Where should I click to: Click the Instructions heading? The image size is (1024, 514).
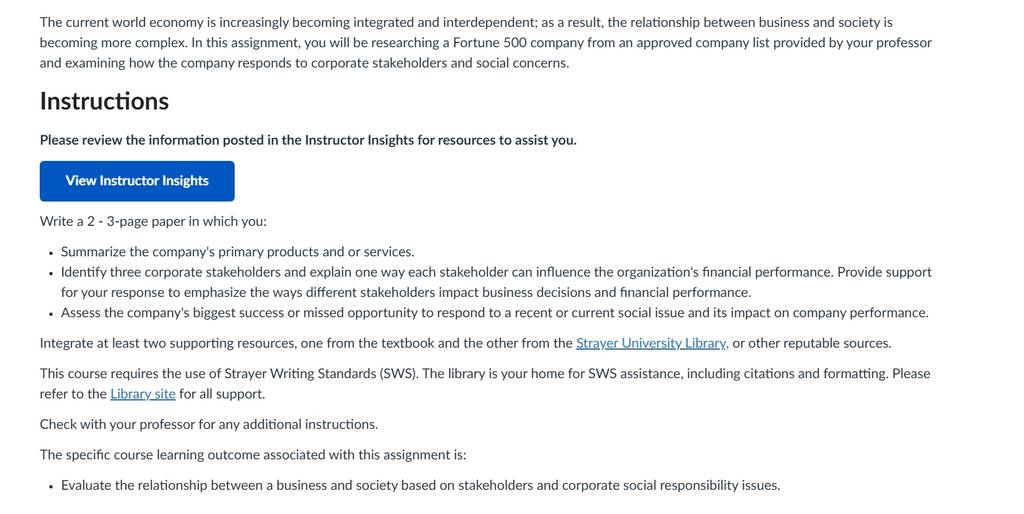point(104,101)
